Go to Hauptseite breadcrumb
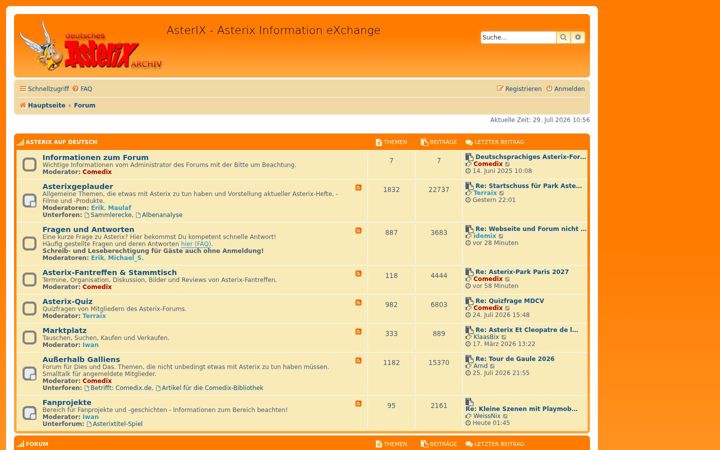 43,105
